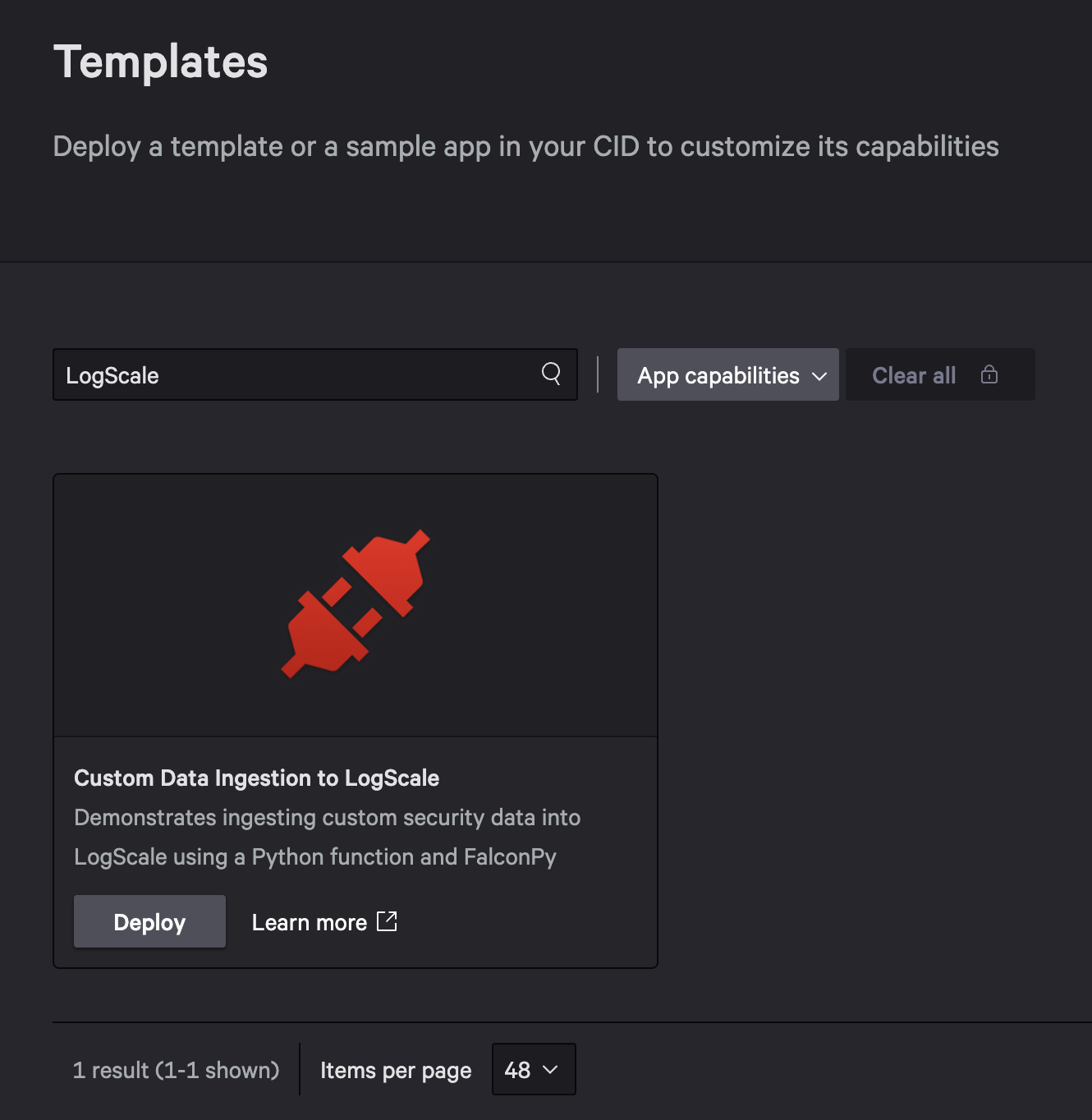
Task: Click the external-link glyph on the template card
Action: 387,921
